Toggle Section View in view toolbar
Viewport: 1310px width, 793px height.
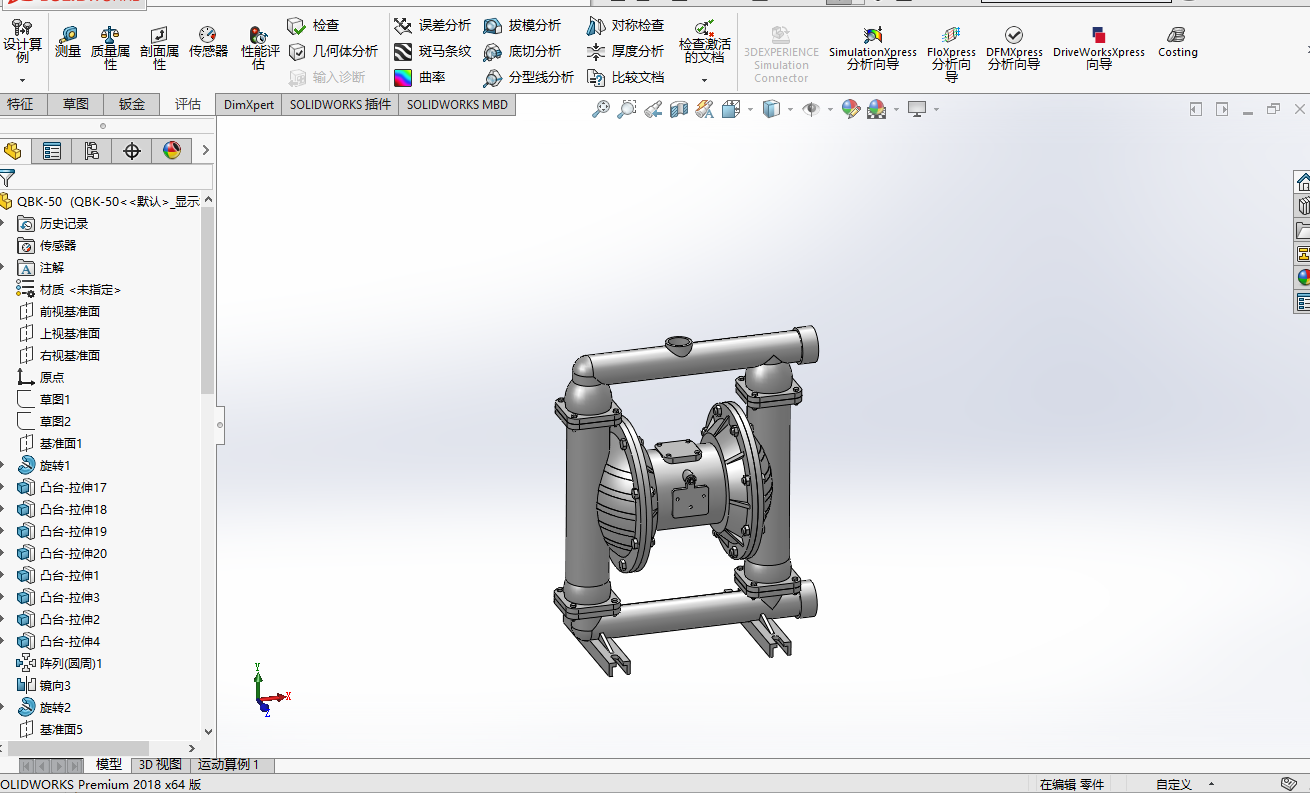click(679, 109)
